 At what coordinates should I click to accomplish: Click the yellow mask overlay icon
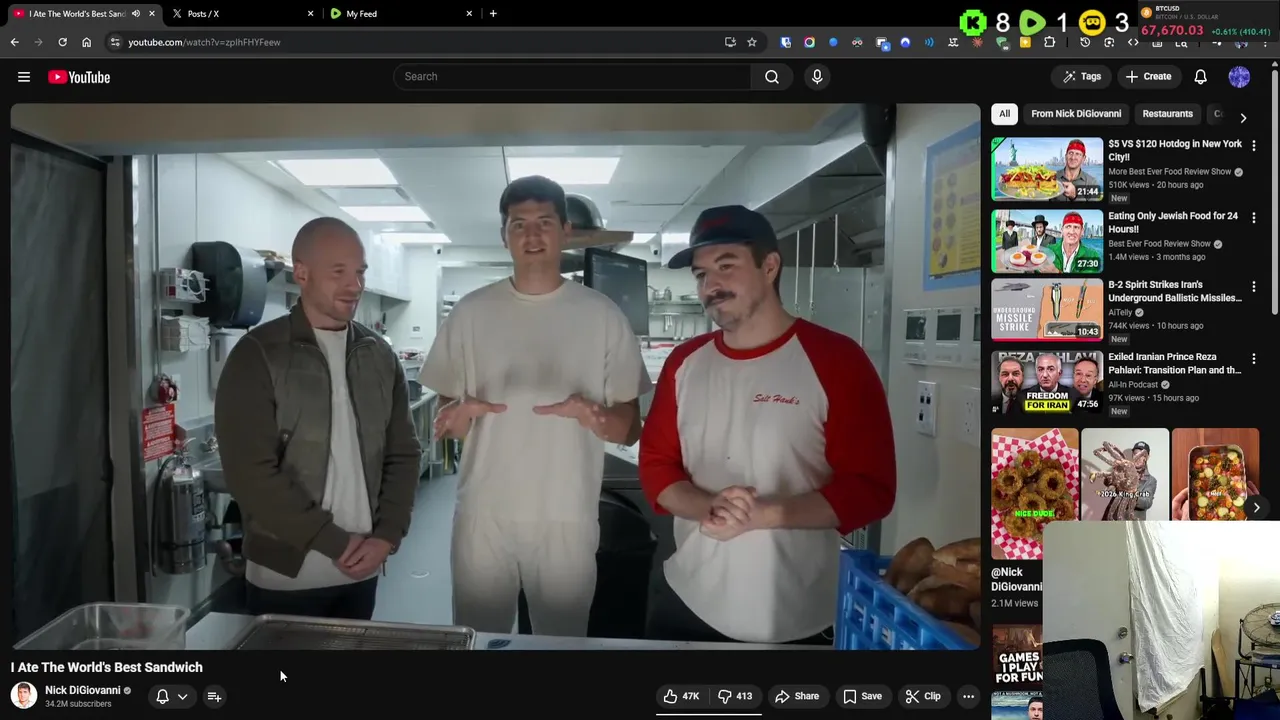tap(1093, 21)
